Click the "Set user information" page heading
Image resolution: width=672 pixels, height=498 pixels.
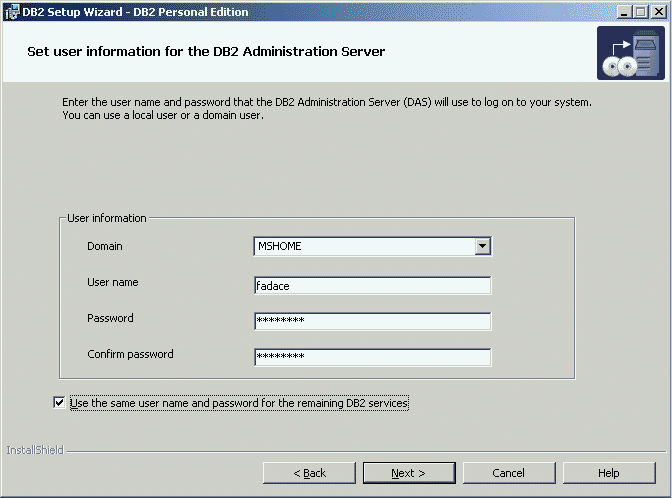tap(206, 51)
